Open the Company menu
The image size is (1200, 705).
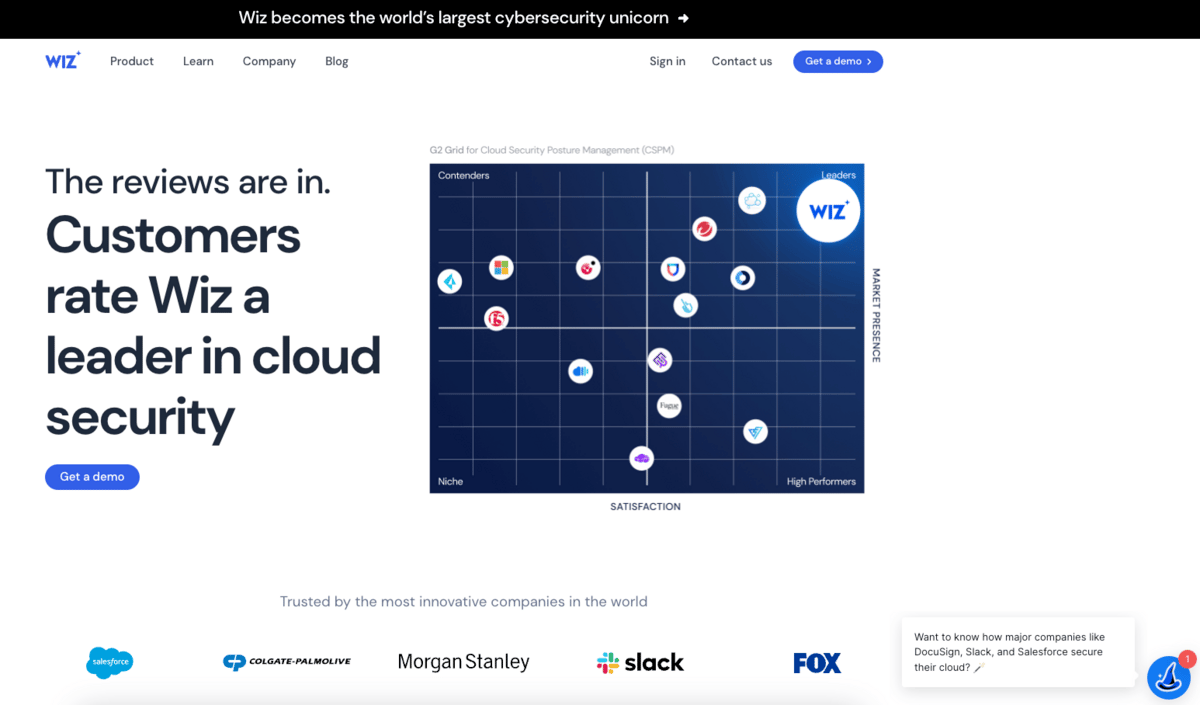point(269,61)
